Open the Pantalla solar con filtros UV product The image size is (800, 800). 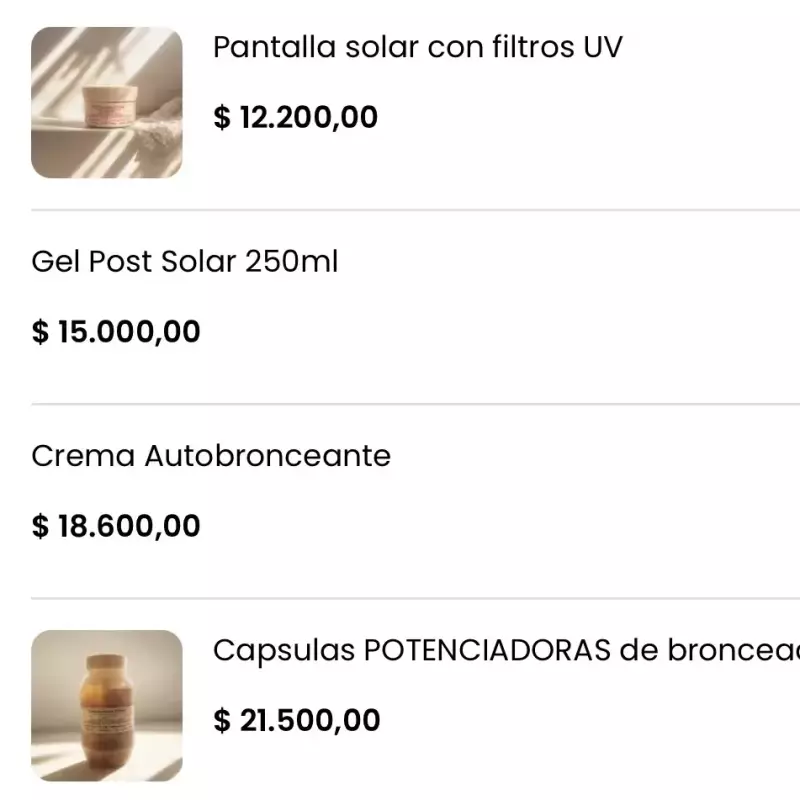[x=417, y=47]
